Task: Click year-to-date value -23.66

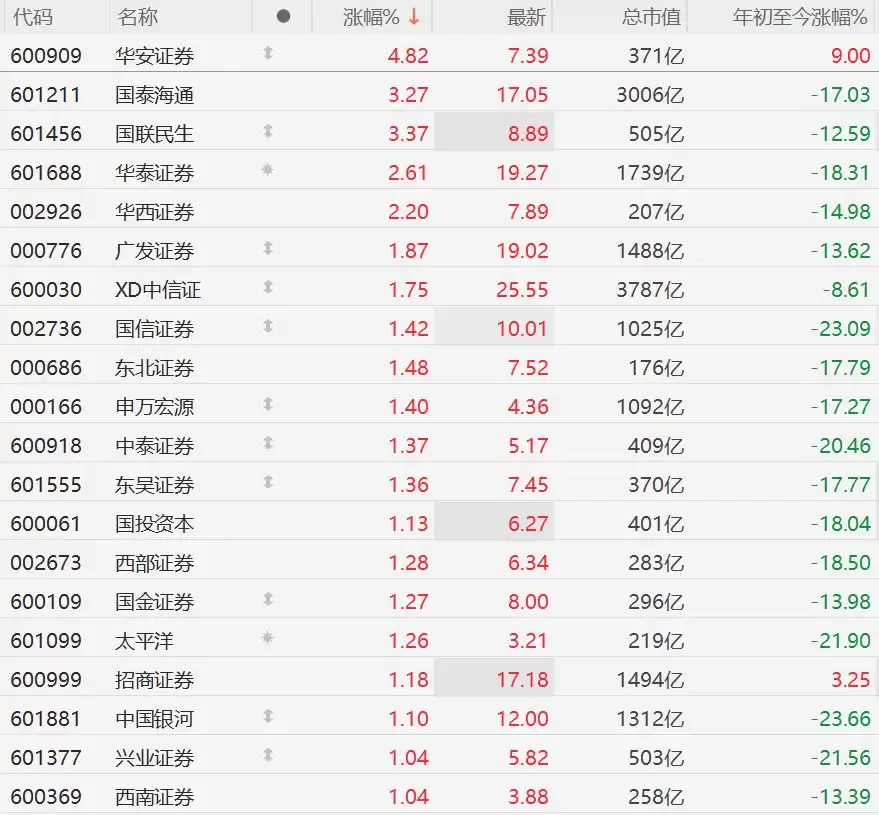Action: coord(840,719)
